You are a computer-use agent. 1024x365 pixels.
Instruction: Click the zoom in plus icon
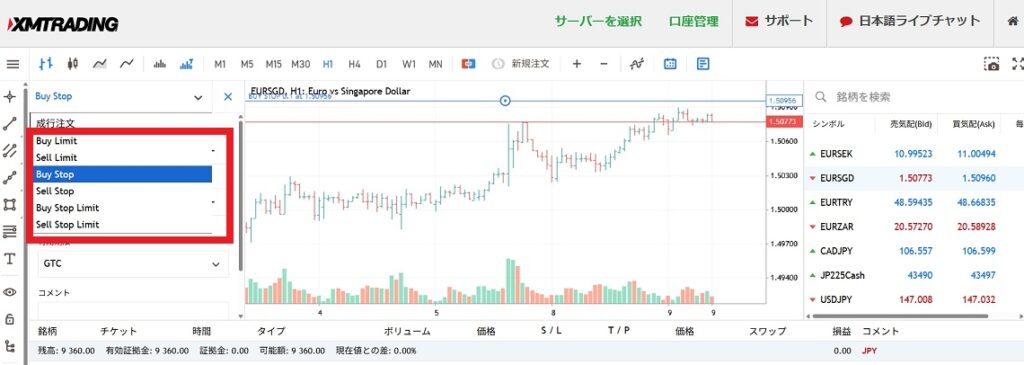pos(577,64)
